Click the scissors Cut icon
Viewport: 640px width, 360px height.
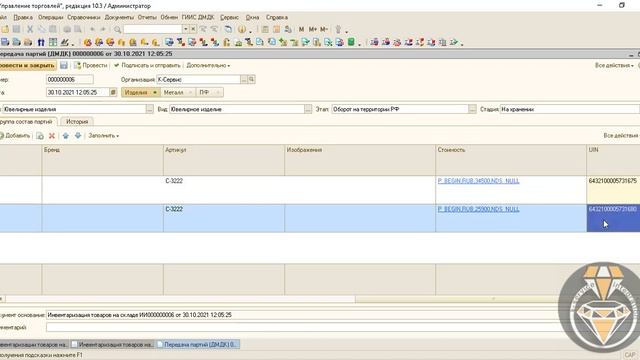tap(30, 29)
